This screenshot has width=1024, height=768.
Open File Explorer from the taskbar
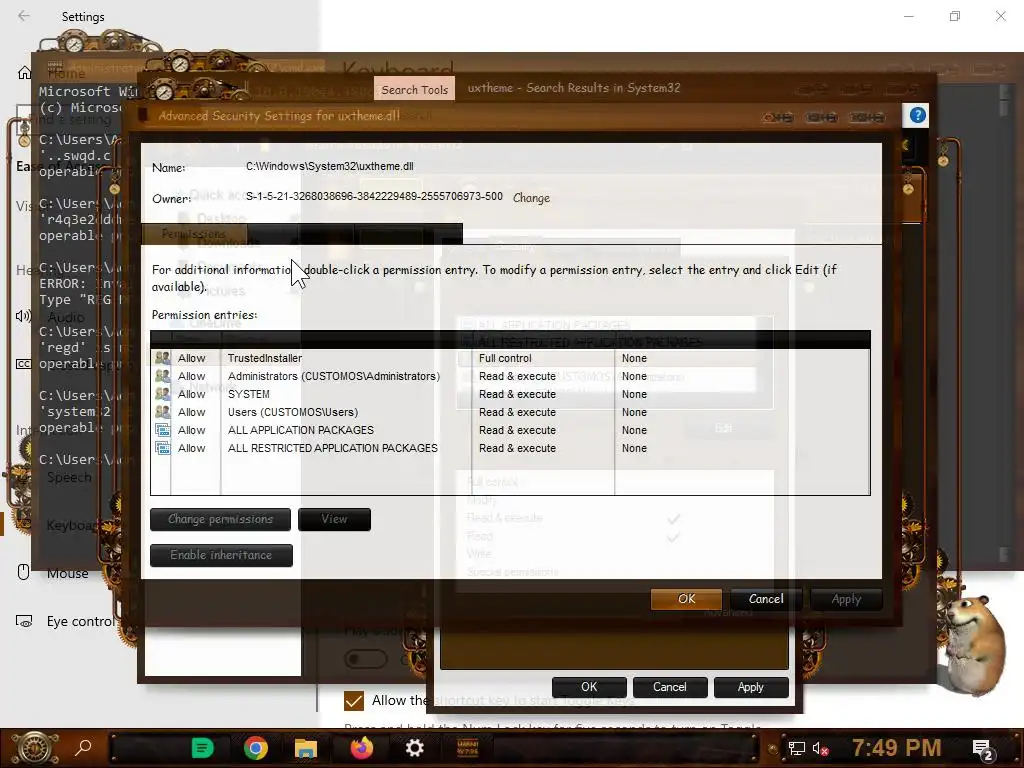[x=306, y=748]
